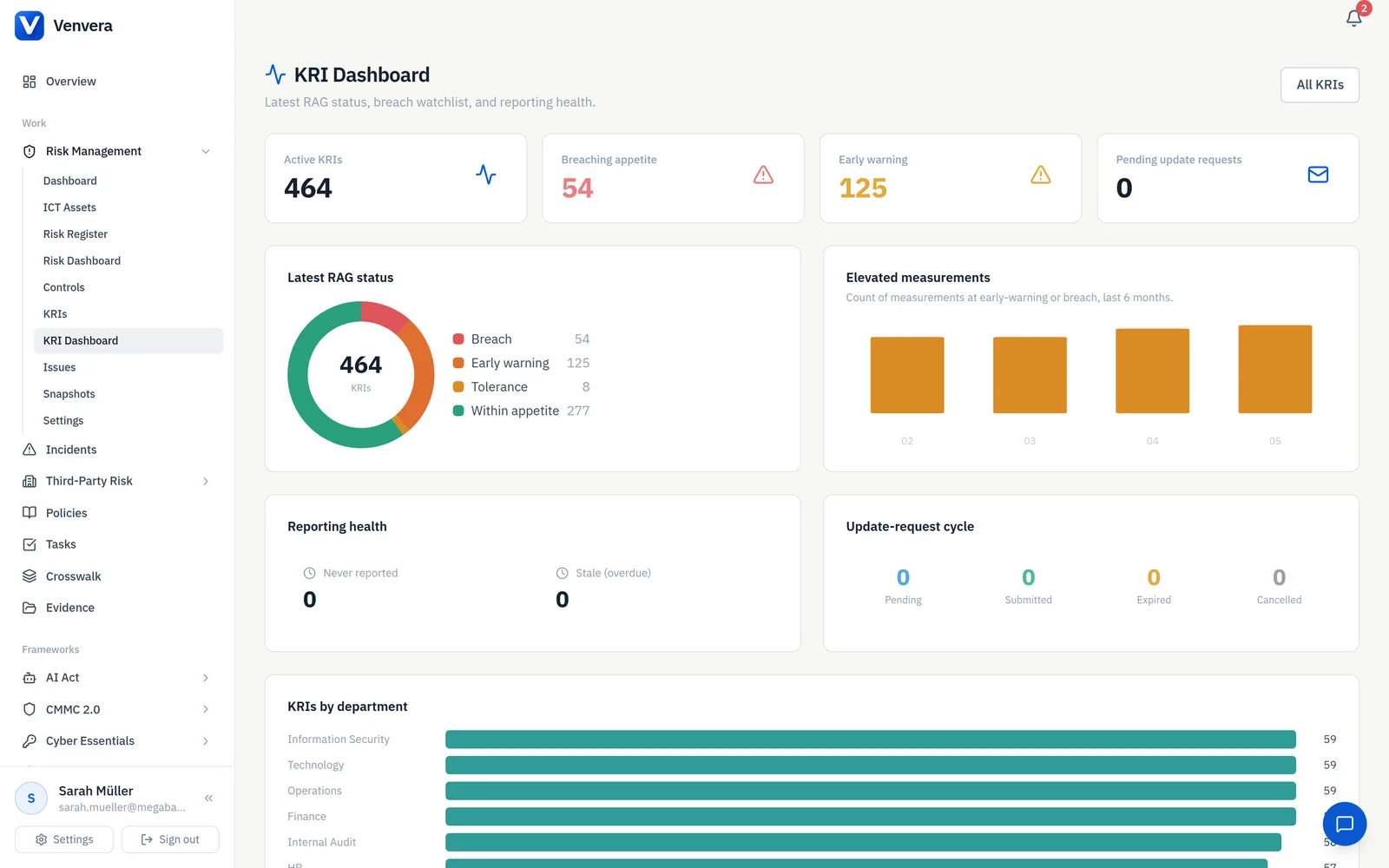The height and width of the screenshot is (868, 1389).
Task: Click the Overview grid icon
Action: 30,82
